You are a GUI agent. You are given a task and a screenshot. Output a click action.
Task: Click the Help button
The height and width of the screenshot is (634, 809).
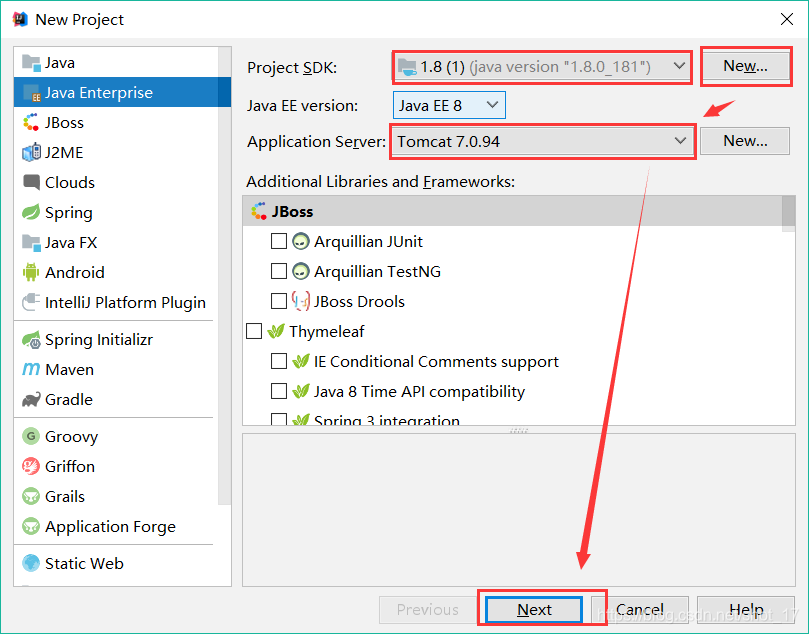pyautogui.click(x=746, y=610)
